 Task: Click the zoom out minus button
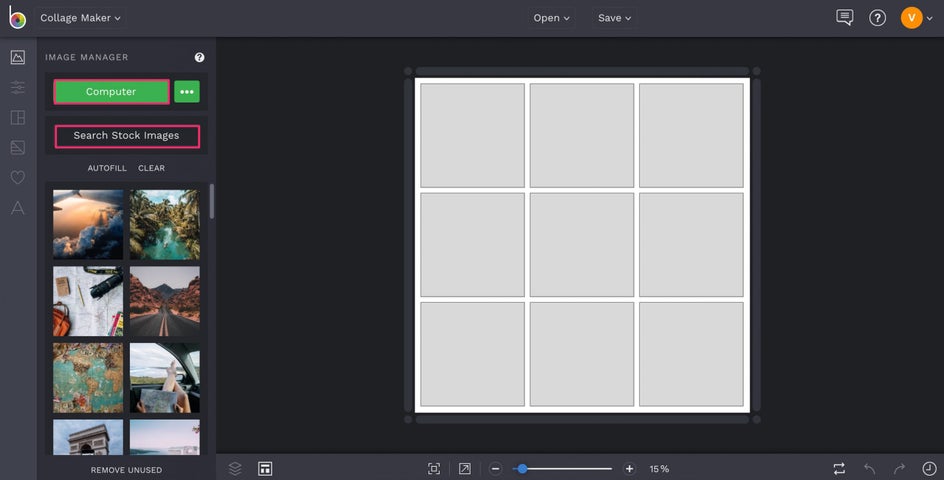click(495, 469)
